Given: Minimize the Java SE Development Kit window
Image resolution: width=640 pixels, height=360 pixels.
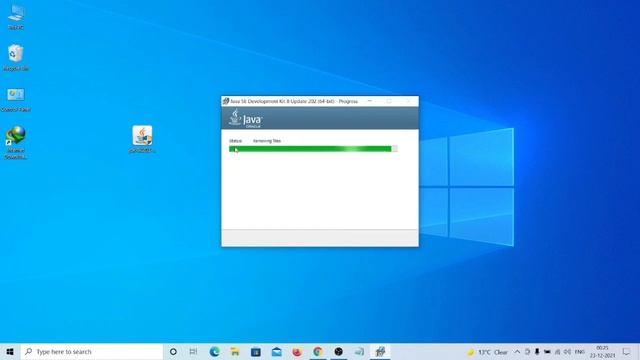Looking at the screenshot, I should pos(370,101).
